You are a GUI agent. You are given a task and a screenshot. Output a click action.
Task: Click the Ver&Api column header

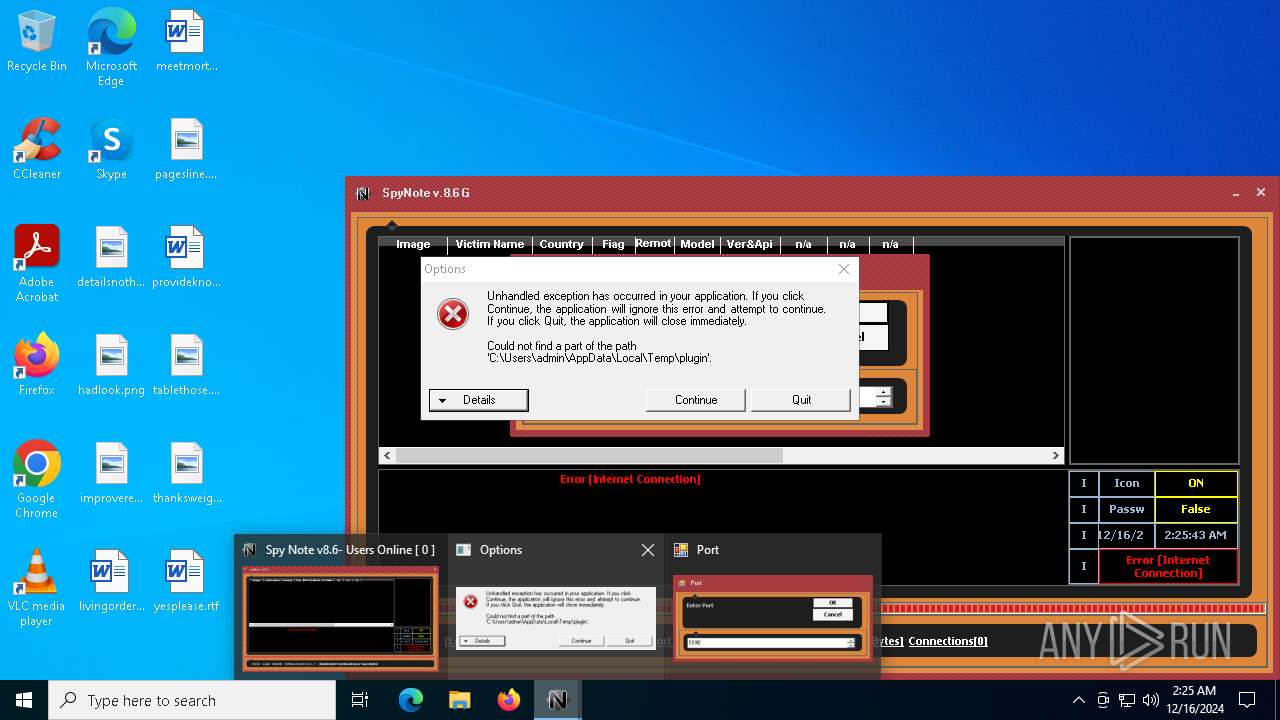coord(750,244)
